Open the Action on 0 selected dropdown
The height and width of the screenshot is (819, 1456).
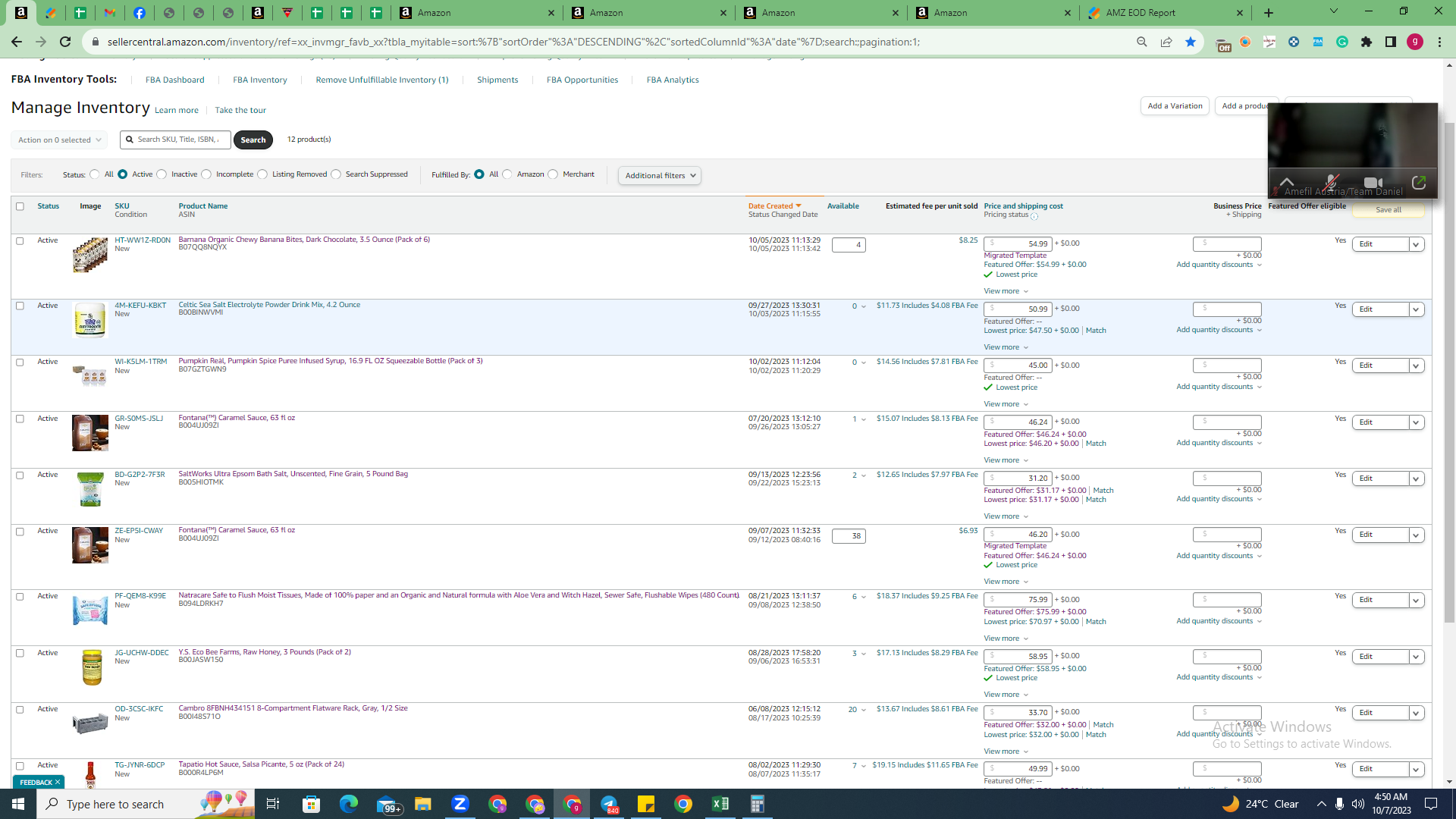coord(59,140)
